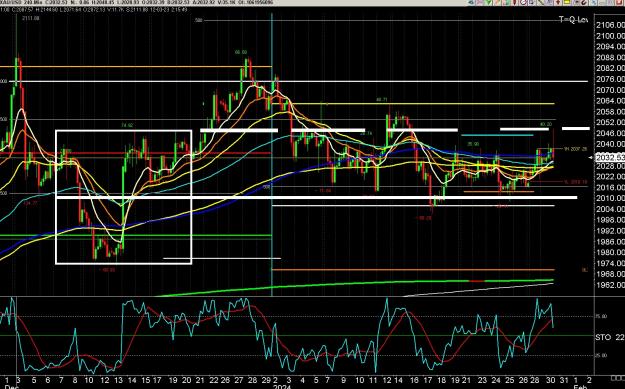Click the 2076.00 price axis label

click(610, 80)
